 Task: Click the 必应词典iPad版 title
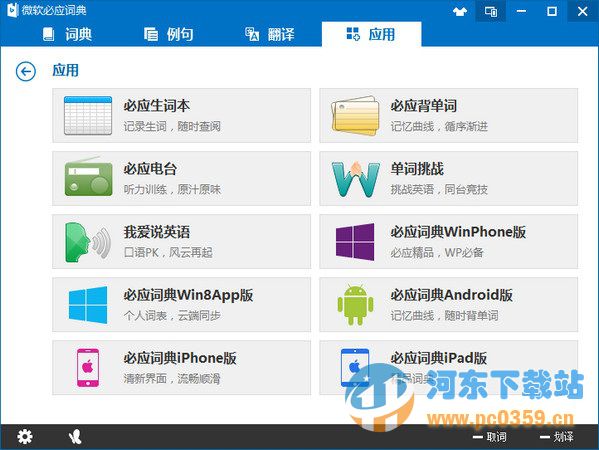(439, 358)
